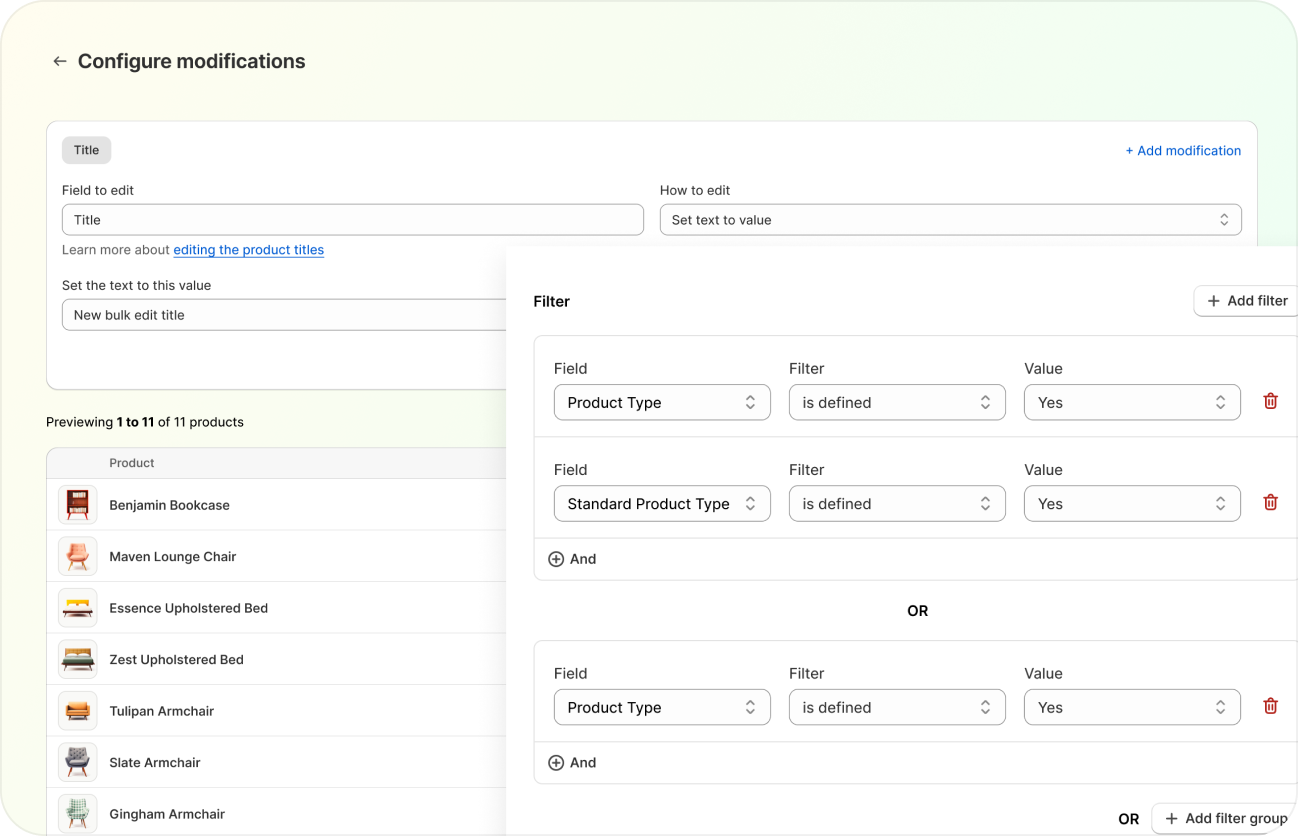Delete the first Product Type filter row

click(1270, 402)
